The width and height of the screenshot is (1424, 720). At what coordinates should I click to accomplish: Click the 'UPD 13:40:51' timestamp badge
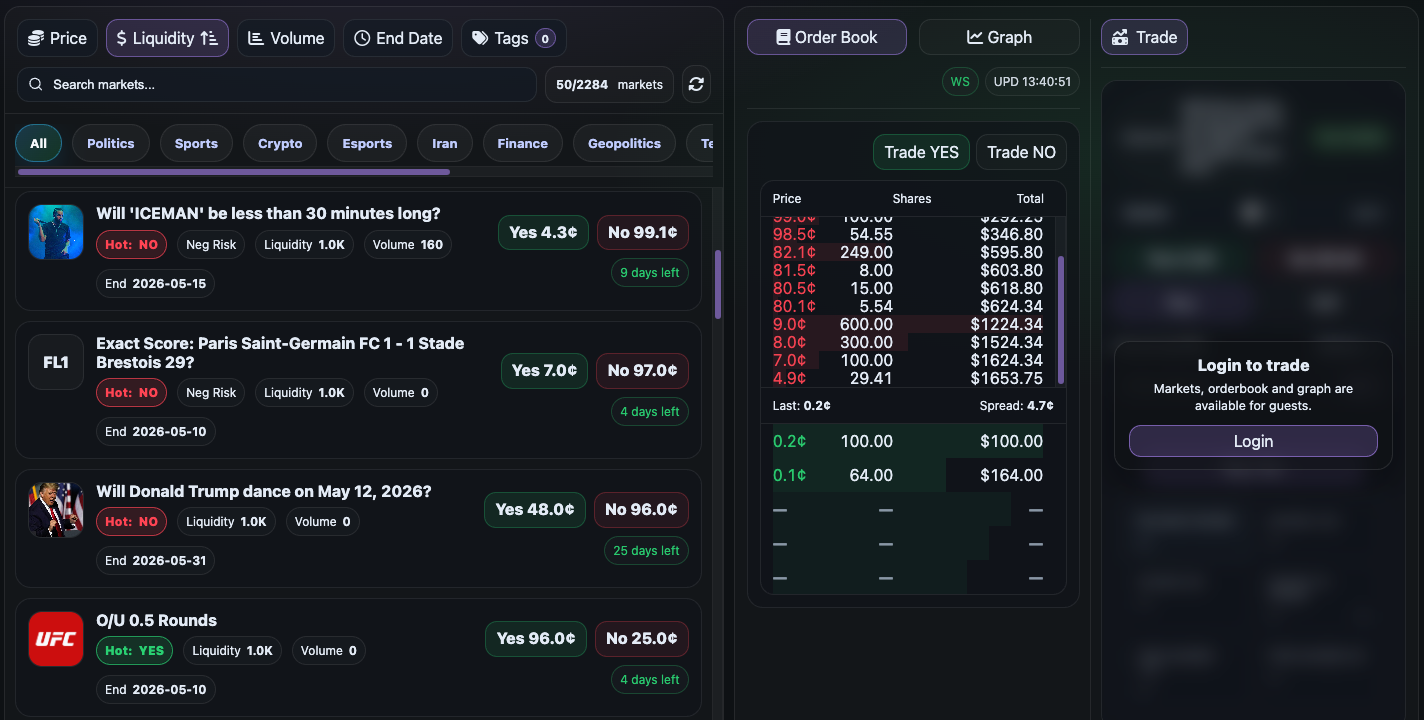tap(1032, 82)
